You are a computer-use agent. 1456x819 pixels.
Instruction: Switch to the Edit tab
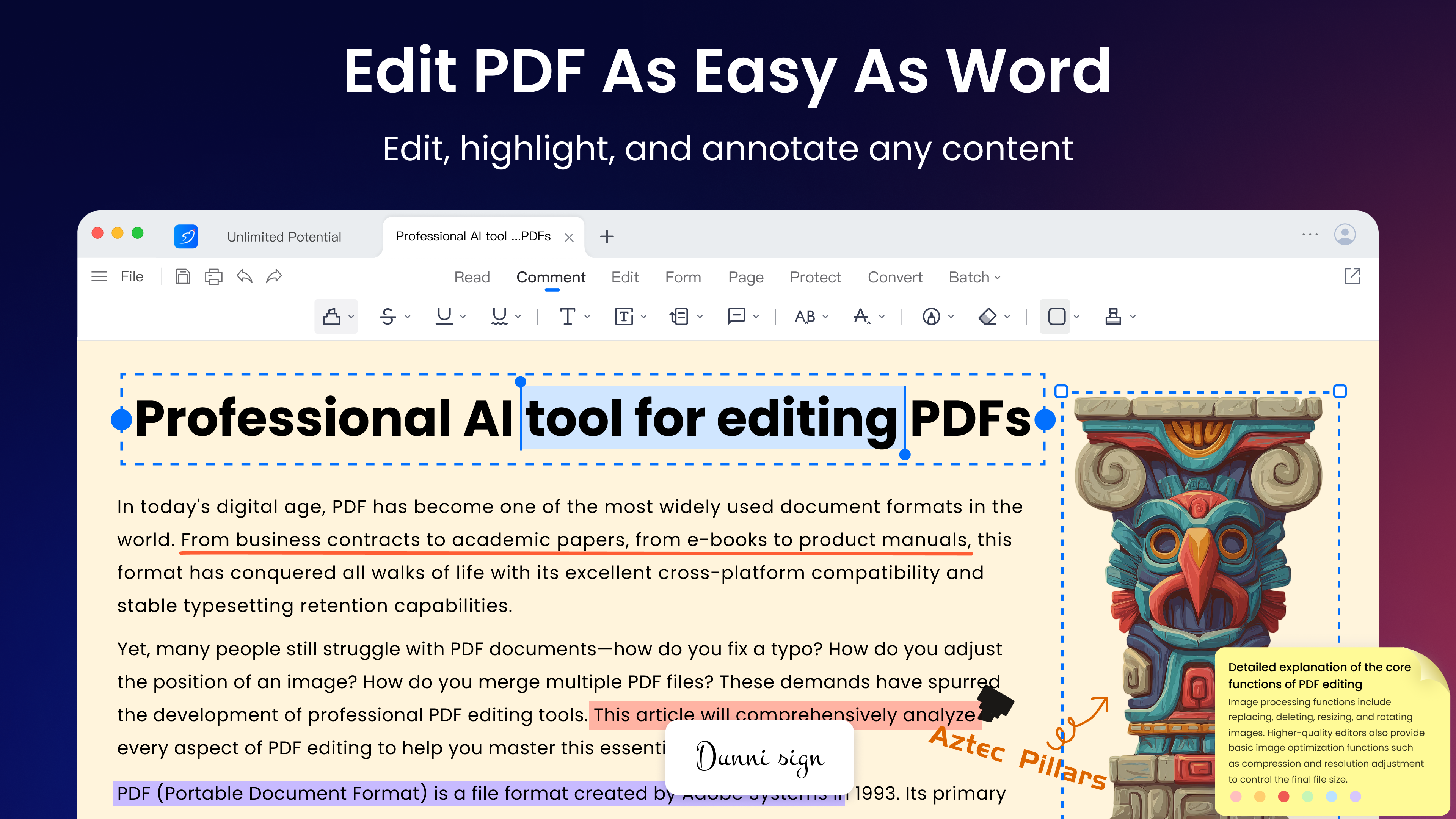tap(624, 277)
